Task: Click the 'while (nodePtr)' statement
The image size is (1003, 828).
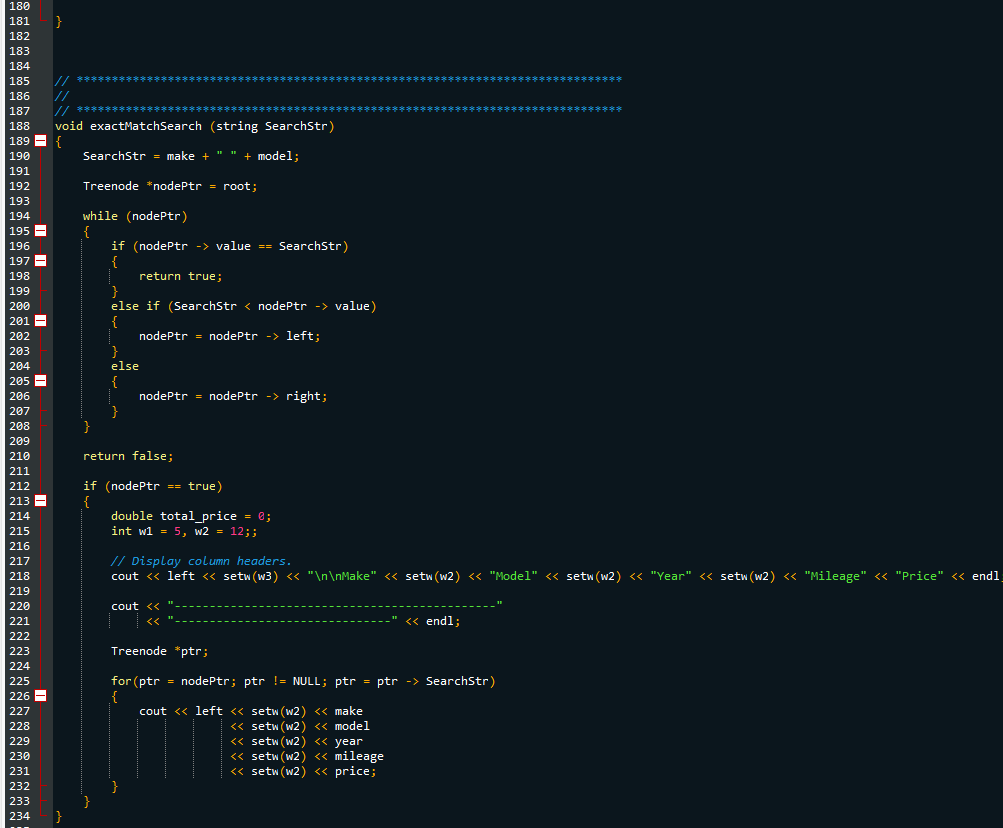Action: (x=135, y=216)
